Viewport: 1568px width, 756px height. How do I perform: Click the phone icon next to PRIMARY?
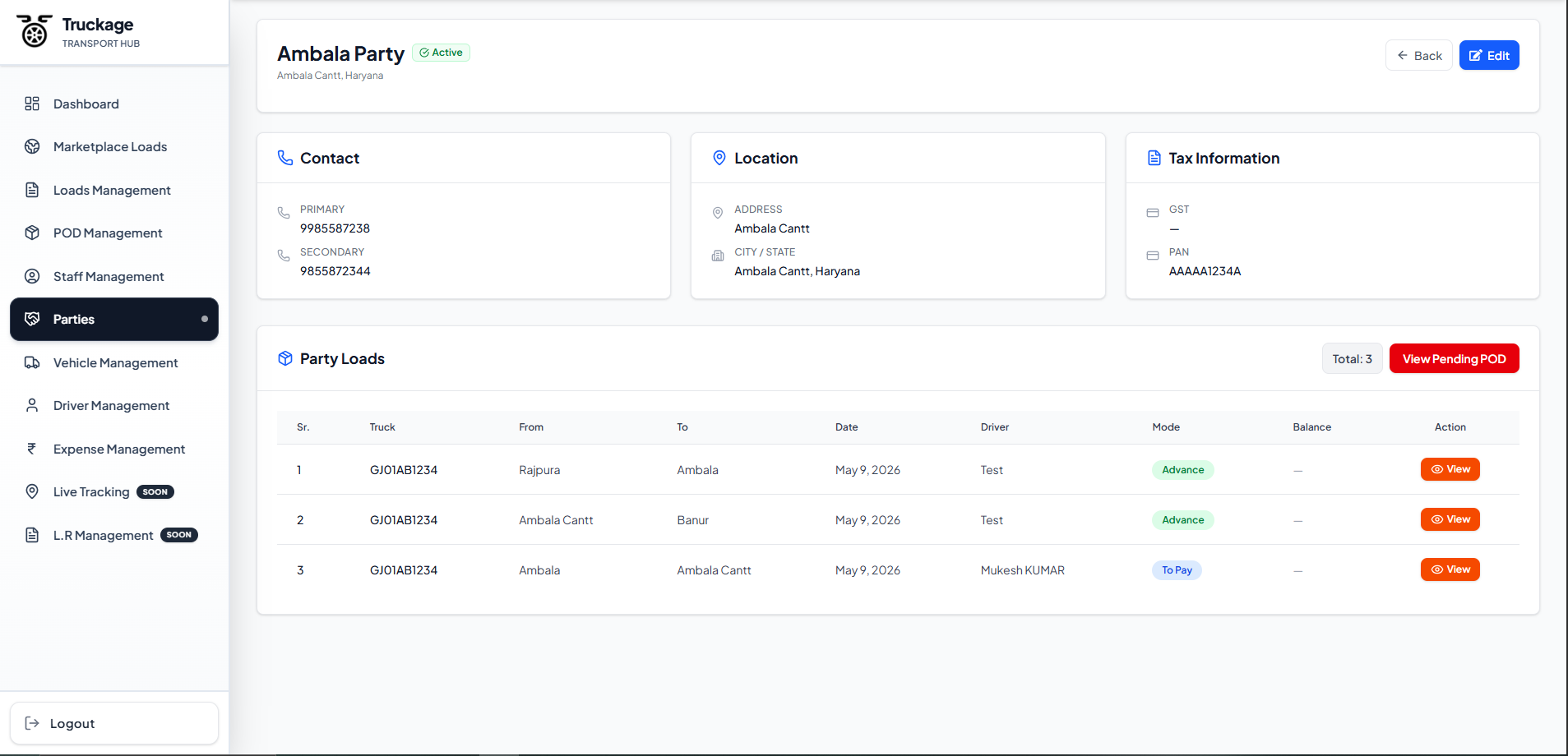(x=284, y=213)
